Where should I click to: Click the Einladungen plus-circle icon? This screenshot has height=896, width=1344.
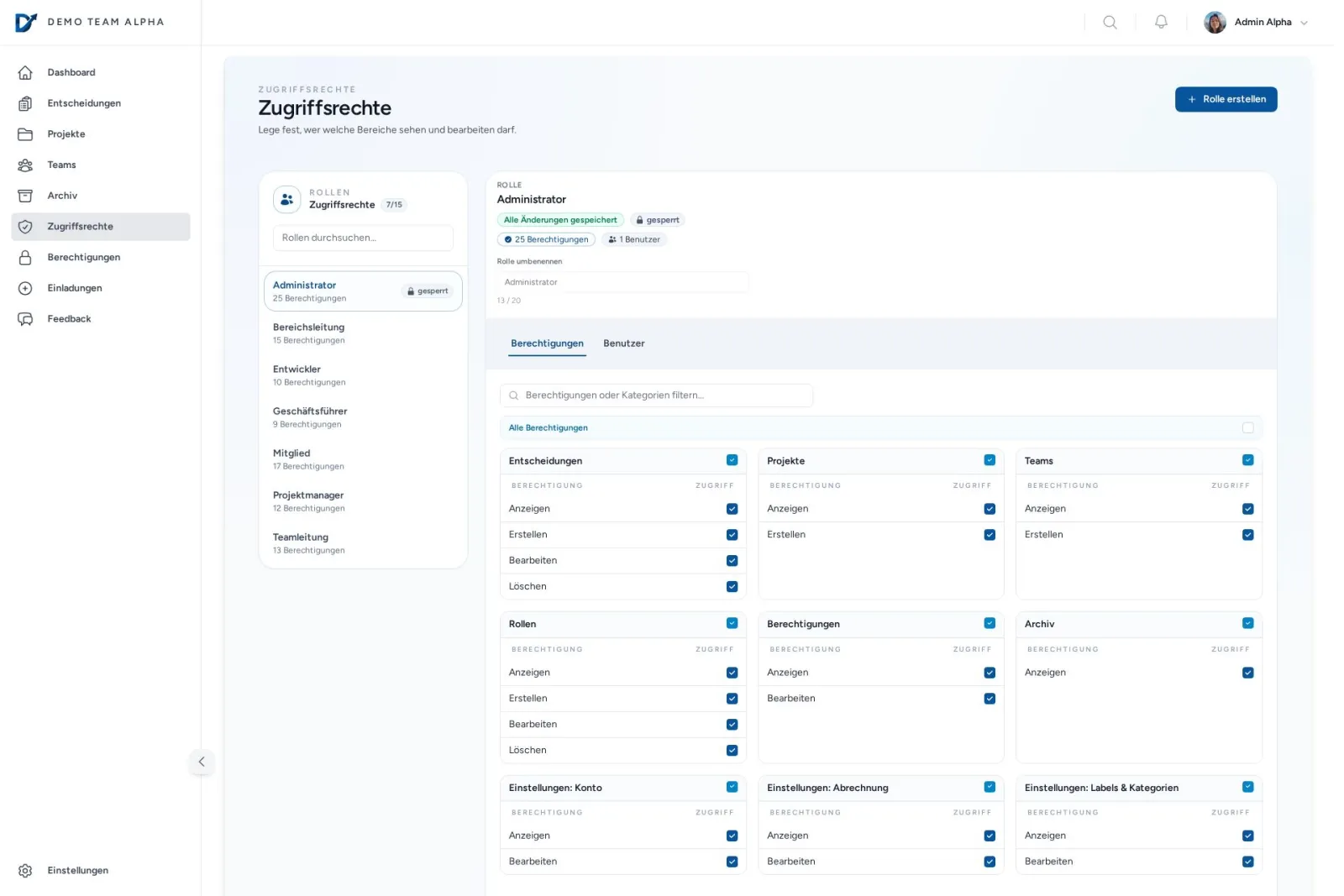[x=25, y=288]
